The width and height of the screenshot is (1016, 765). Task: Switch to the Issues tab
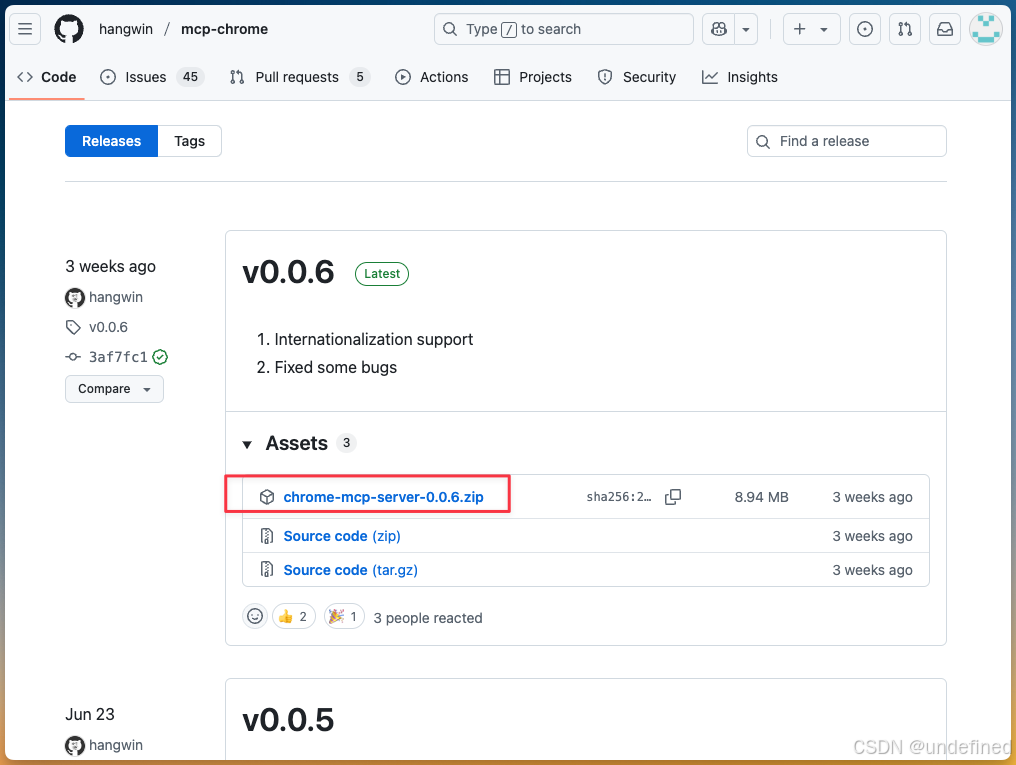click(152, 77)
